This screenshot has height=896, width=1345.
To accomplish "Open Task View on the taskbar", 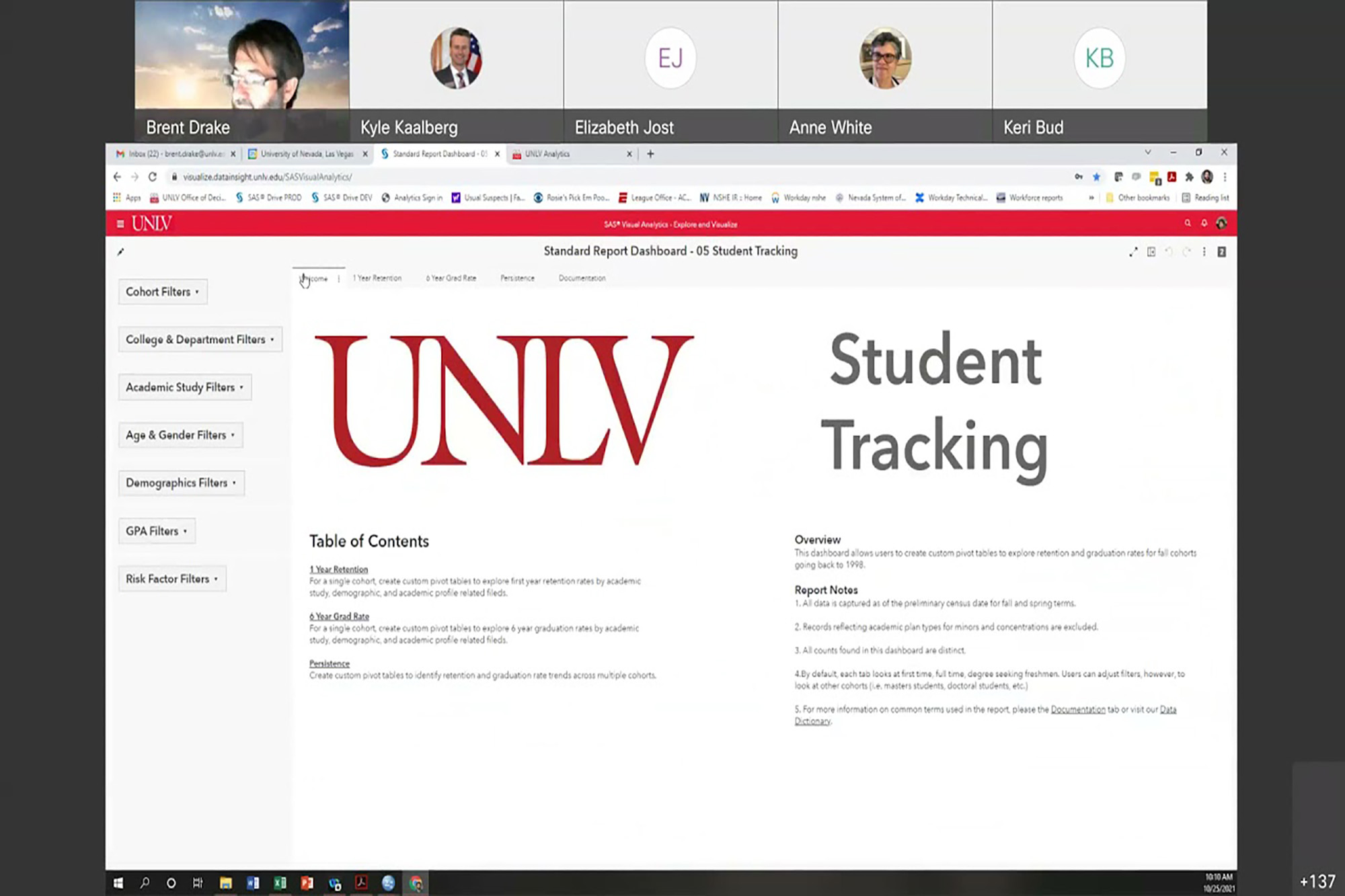I will point(198,883).
